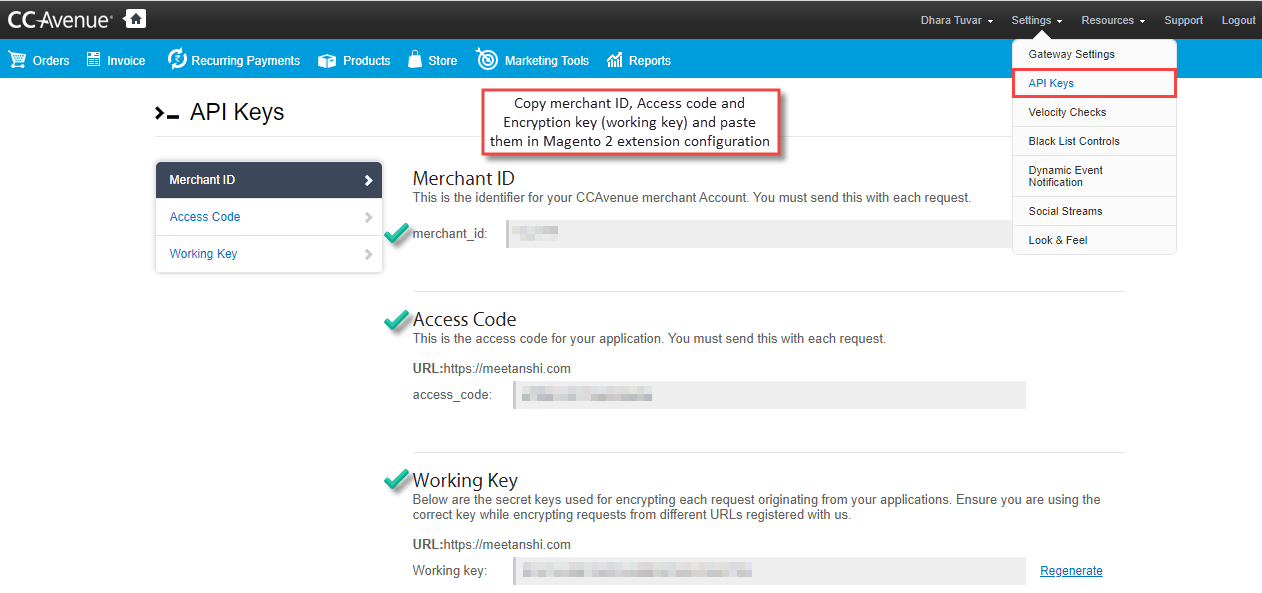Click the API Keys terminal icon
The height and width of the screenshot is (593, 1262).
pyautogui.click(x=166, y=112)
